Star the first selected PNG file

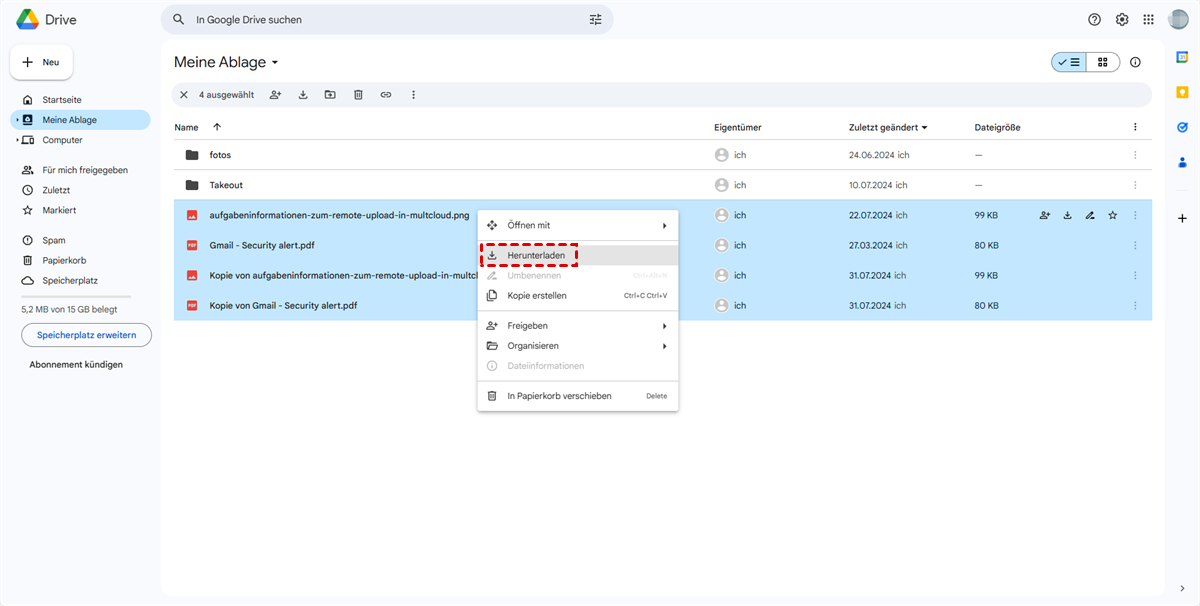[1112, 215]
